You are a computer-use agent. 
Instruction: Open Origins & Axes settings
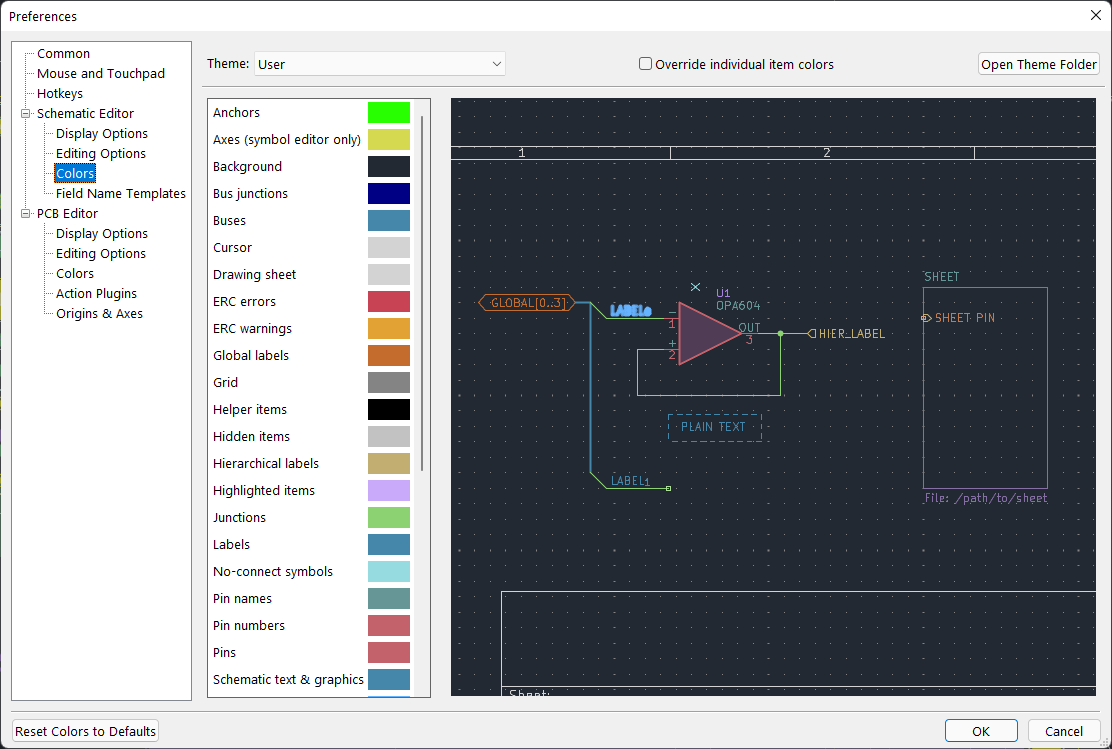pyautogui.click(x=99, y=314)
